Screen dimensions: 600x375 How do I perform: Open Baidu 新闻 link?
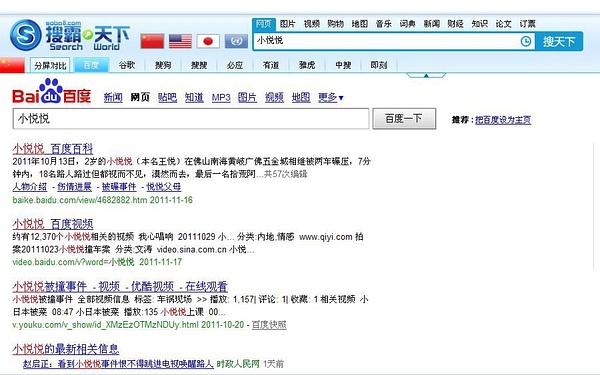click(x=113, y=98)
